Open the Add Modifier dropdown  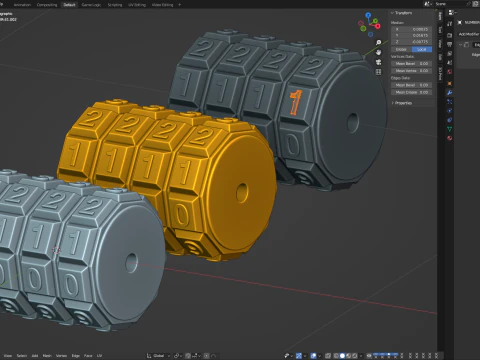point(469,34)
